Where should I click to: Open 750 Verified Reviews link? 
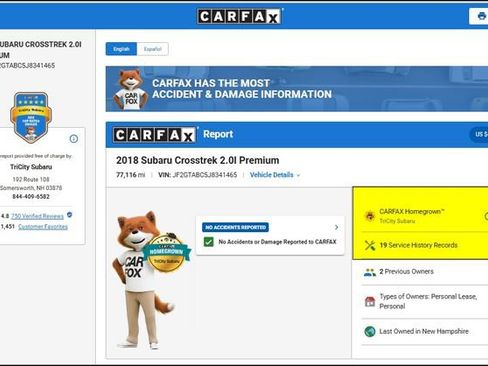(37, 216)
